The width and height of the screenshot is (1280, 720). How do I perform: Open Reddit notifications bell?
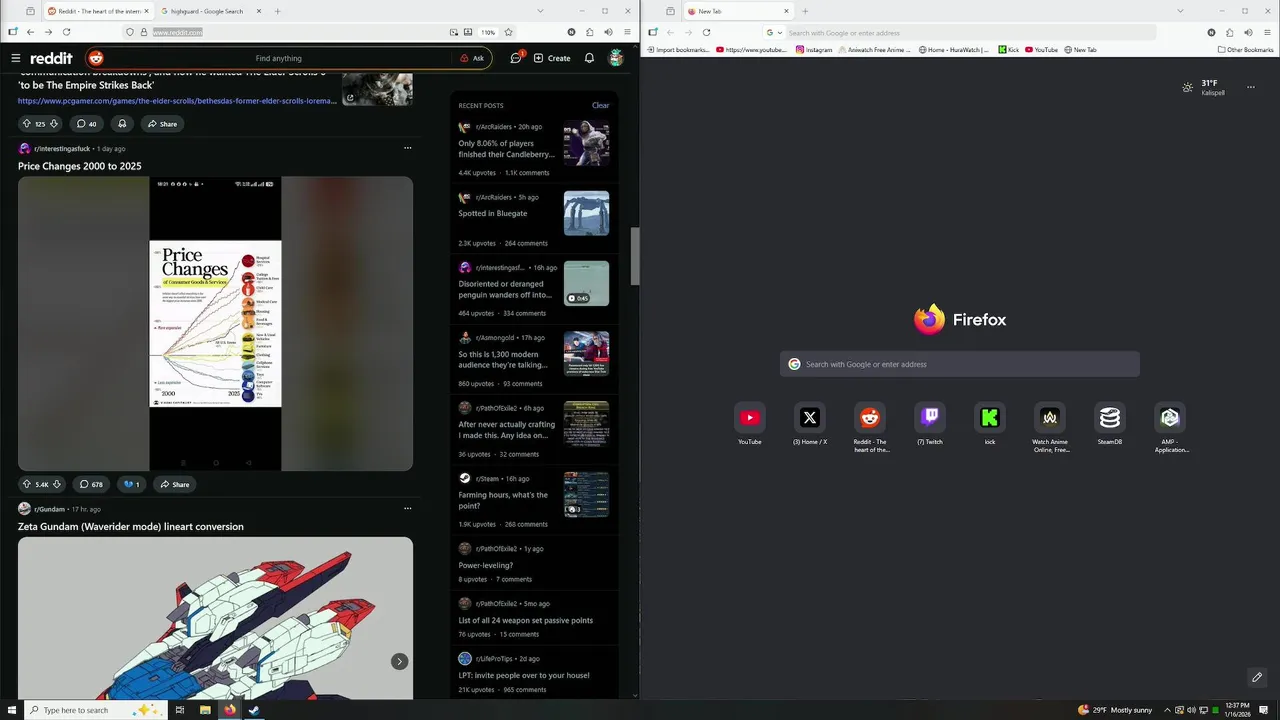[589, 58]
